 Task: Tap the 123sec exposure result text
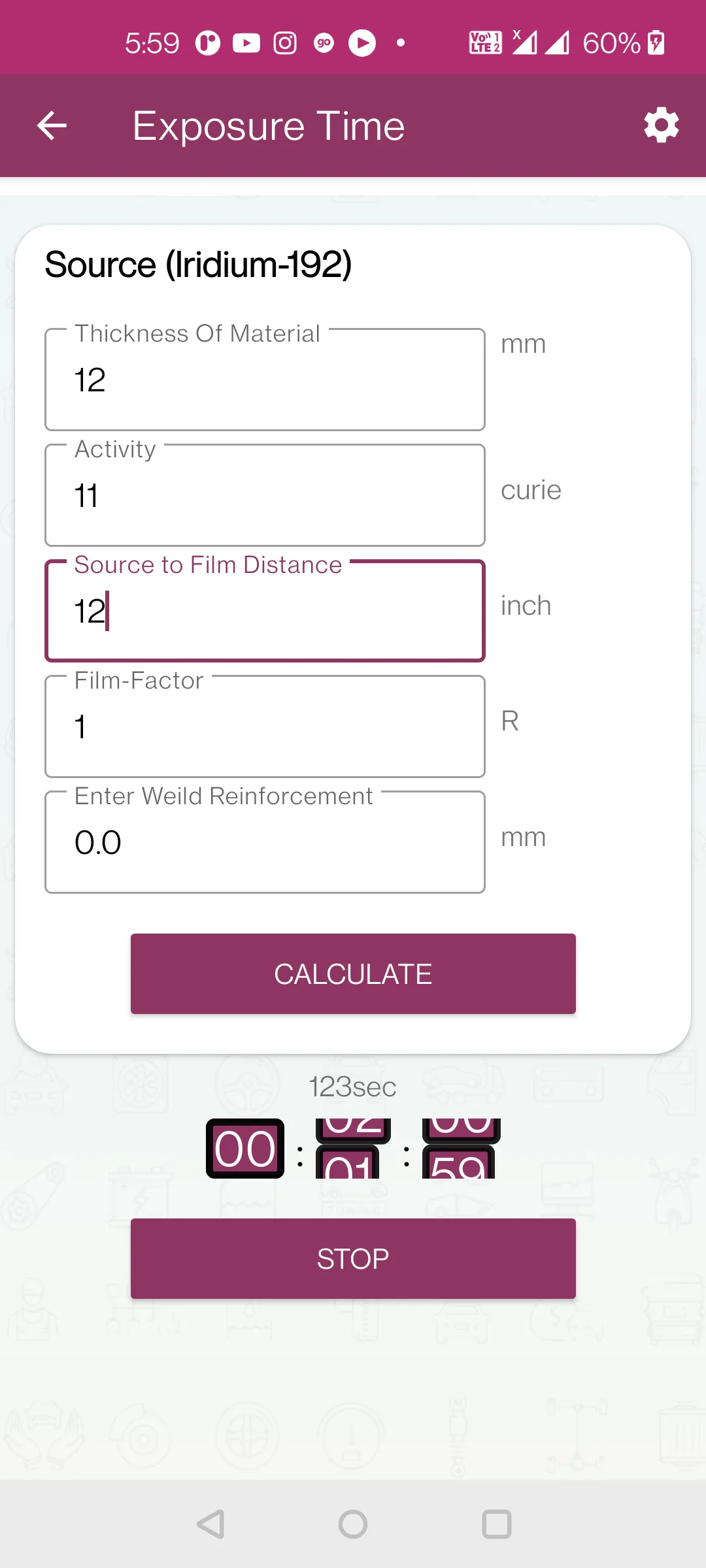click(x=352, y=1087)
